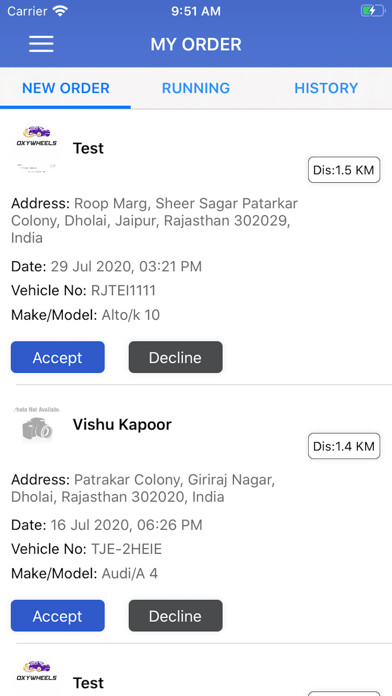
Task: Tap the Dis:1.5 KM distance badge
Action: click(x=344, y=170)
